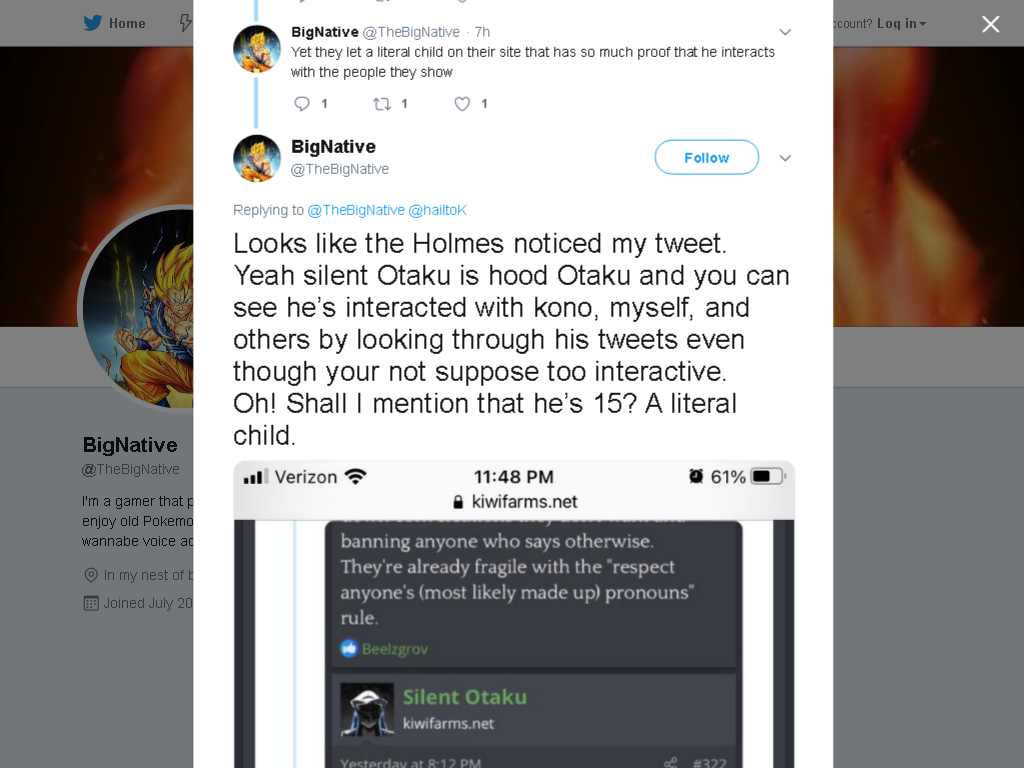
Task: Open the chevron menu on 7h tweet
Action: point(786,32)
